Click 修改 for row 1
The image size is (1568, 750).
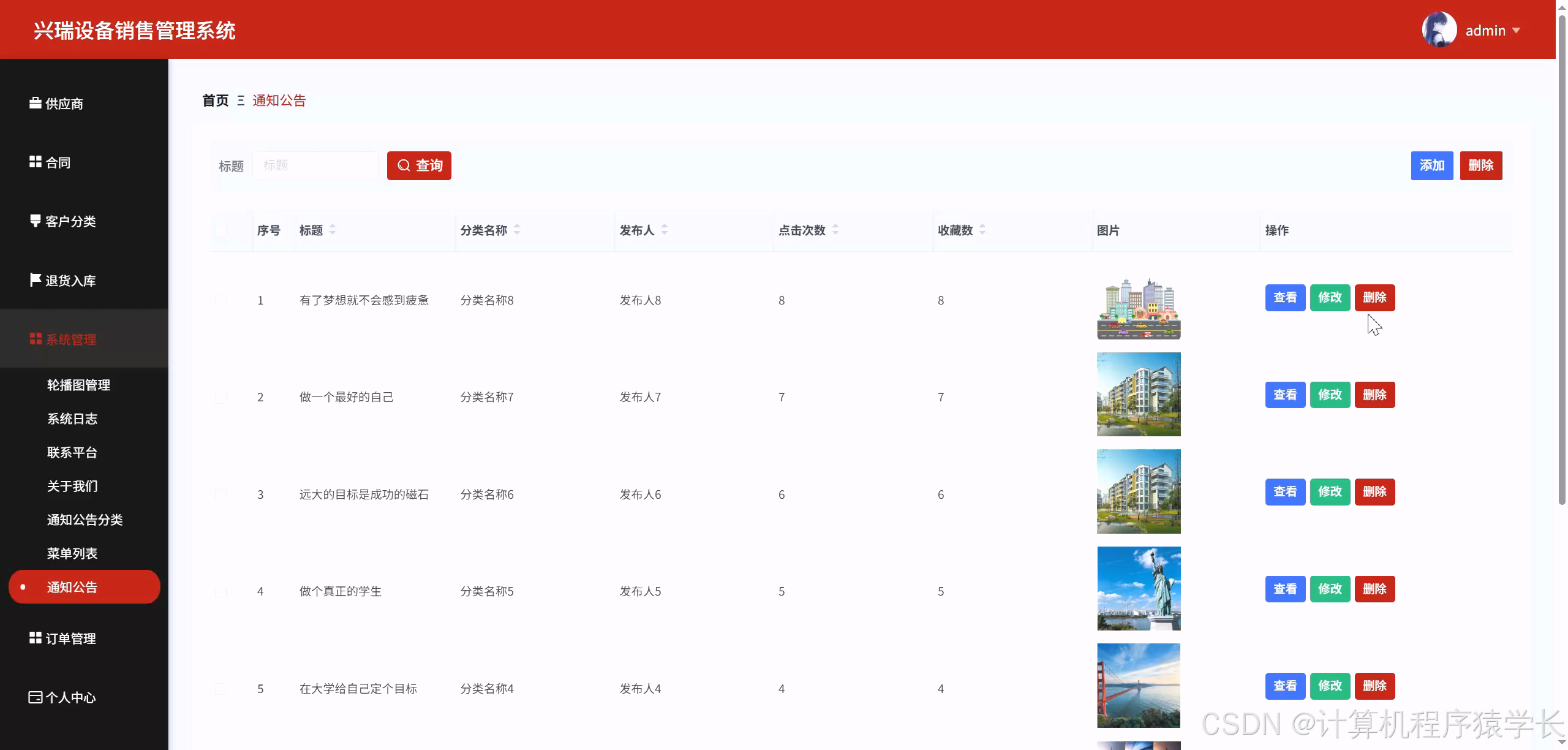[x=1330, y=297]
